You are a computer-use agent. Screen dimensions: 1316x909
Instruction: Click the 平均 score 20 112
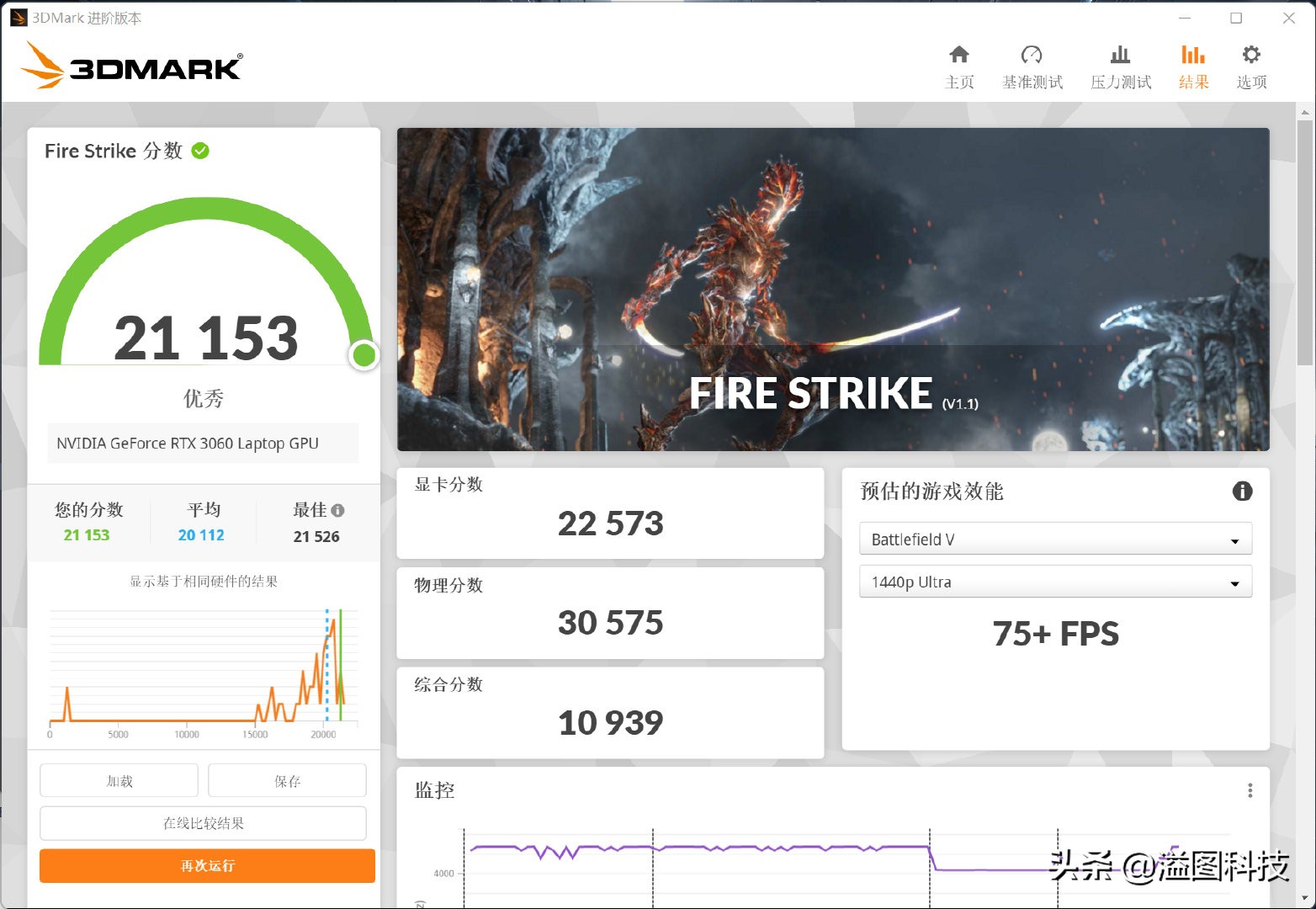[x=201, y=535]
